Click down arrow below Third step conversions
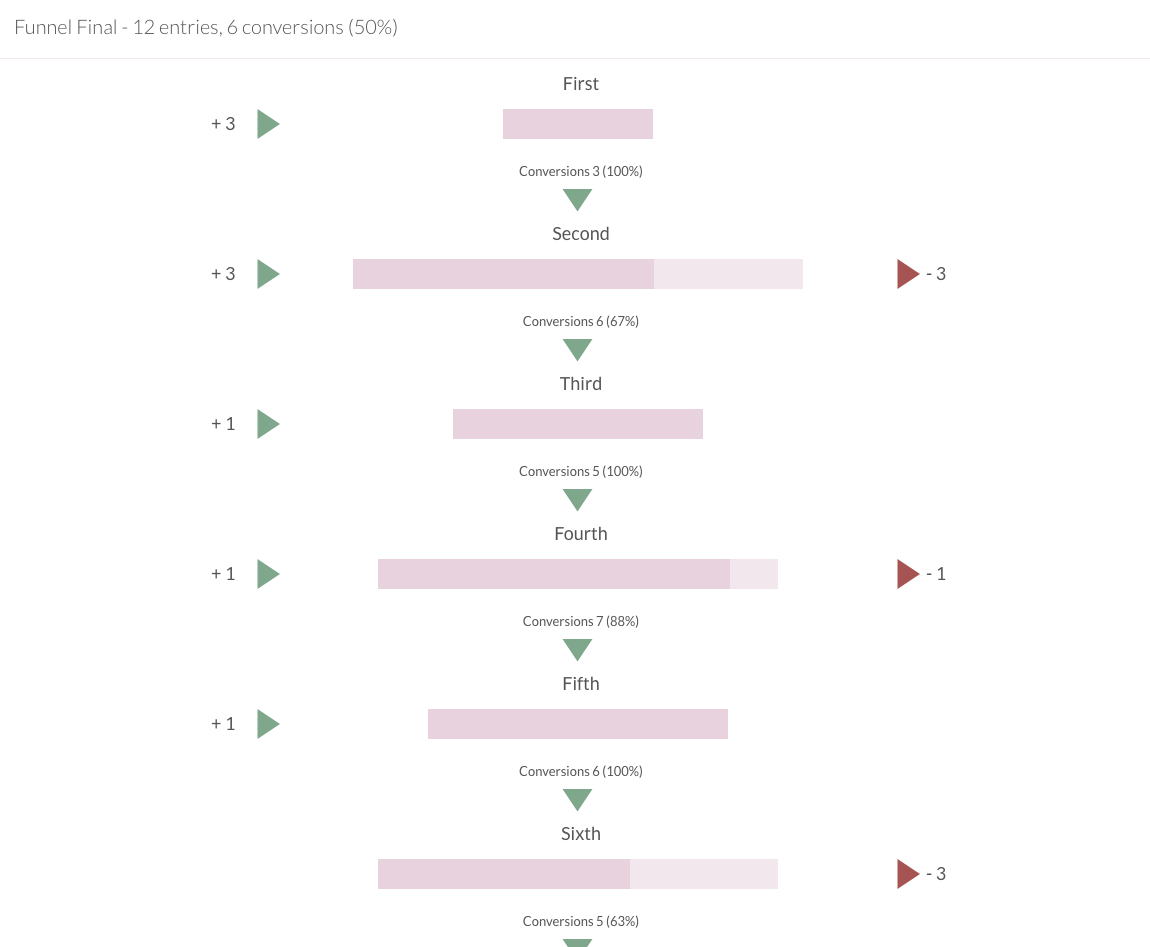This screenshot has height=947, width=1150. (x=577, y=500)
